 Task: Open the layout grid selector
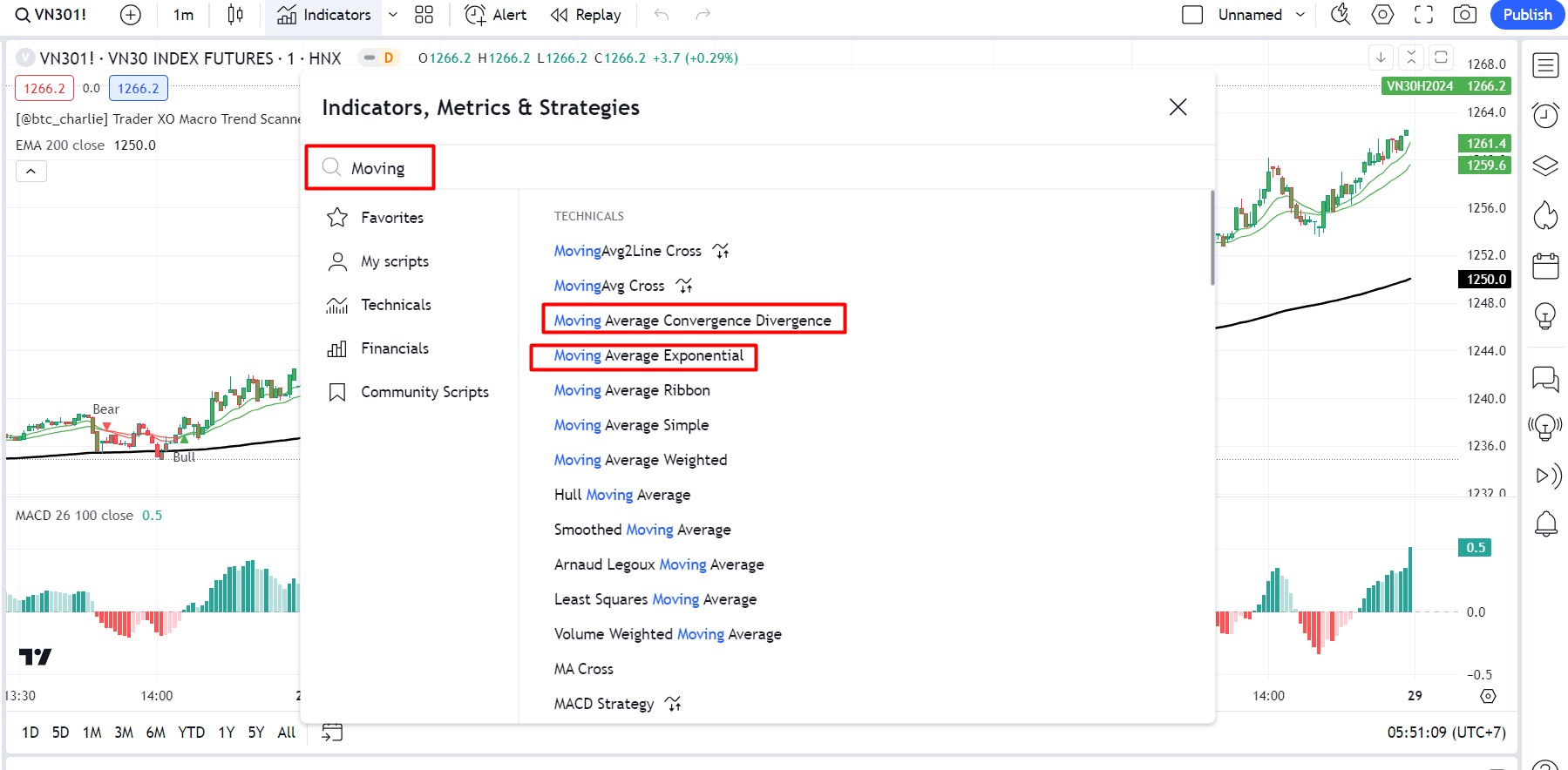(x=424, y=15)
